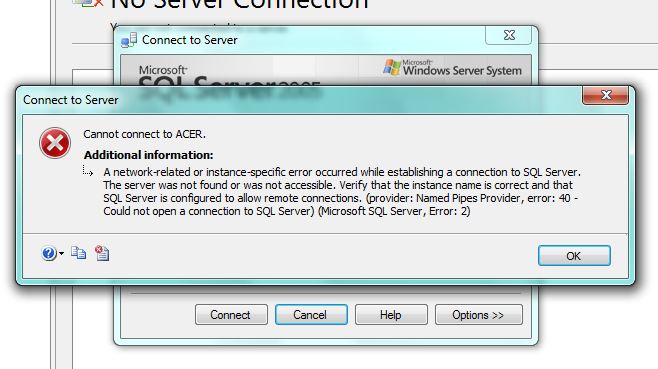Click the No Server Connection heading icon
658x369 pixels.
pos(89,3)
